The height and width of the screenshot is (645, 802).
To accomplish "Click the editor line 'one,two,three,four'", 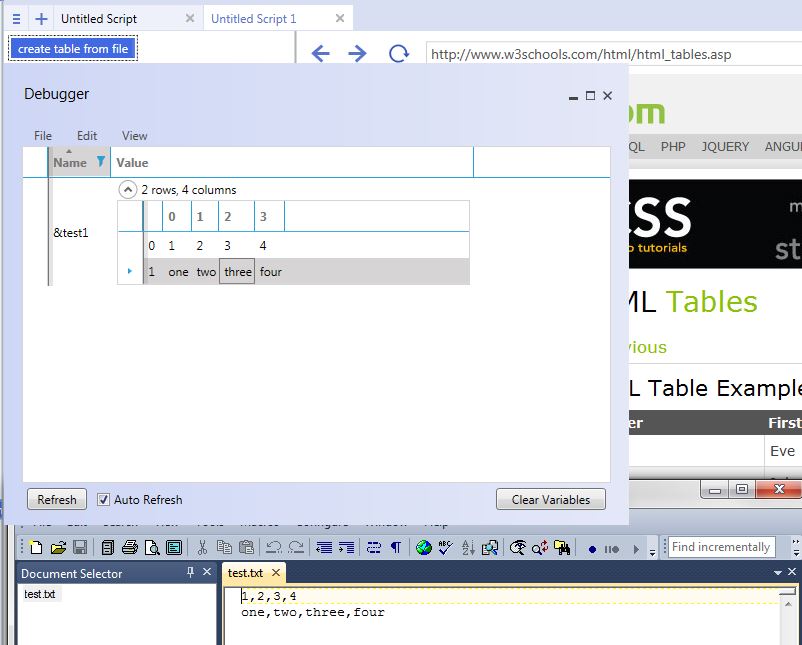I will (313, 612).
